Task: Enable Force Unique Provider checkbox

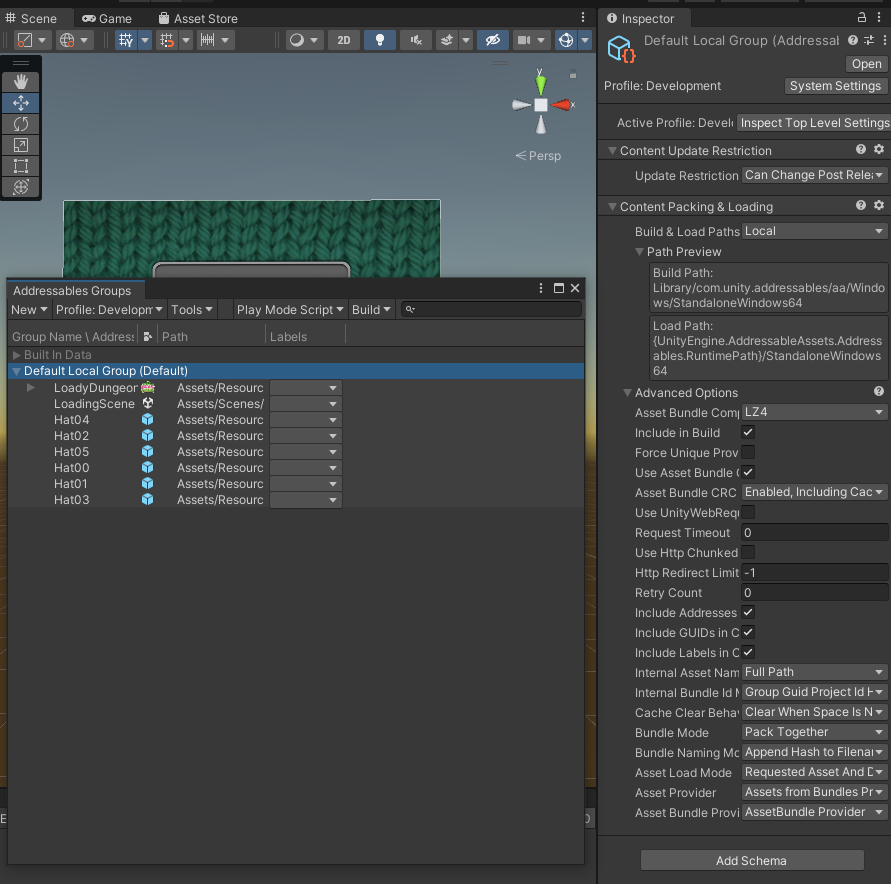Action: (x=748, y=452)
